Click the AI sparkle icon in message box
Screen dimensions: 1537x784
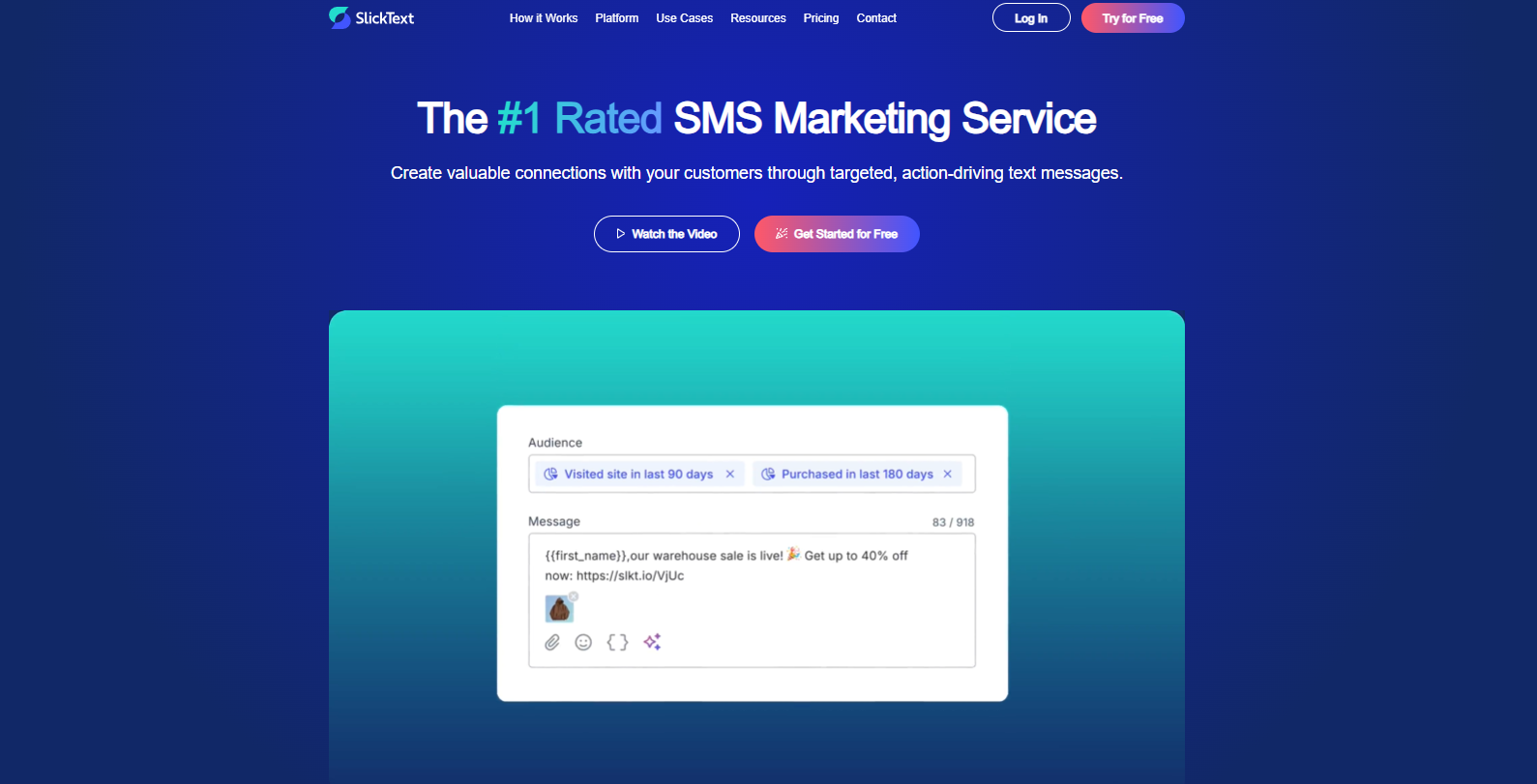[653, 642]
